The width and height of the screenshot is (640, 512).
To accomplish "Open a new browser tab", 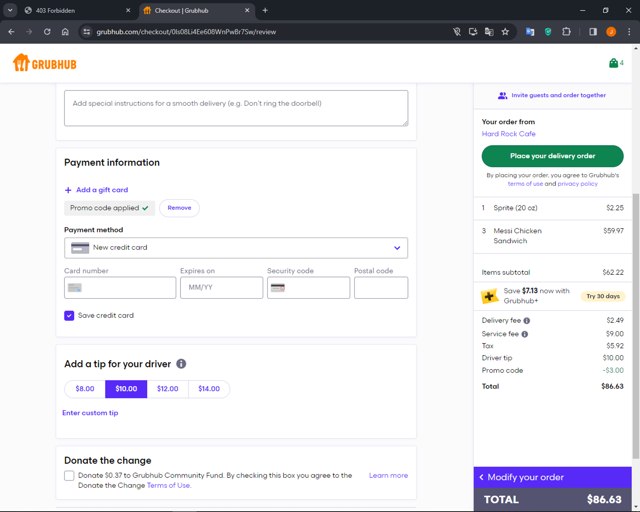I will pos(265,10).
